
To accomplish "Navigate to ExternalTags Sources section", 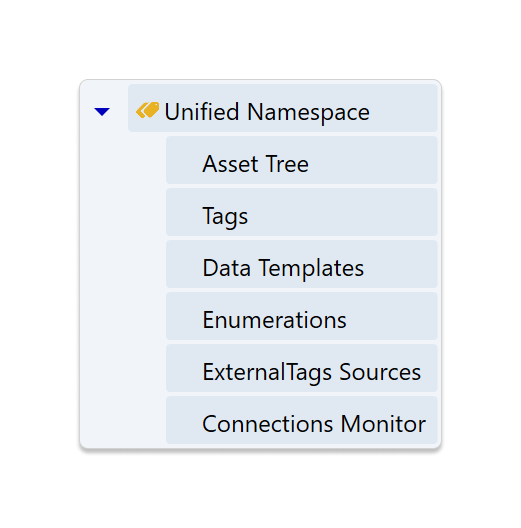I will tap(302, 368).
